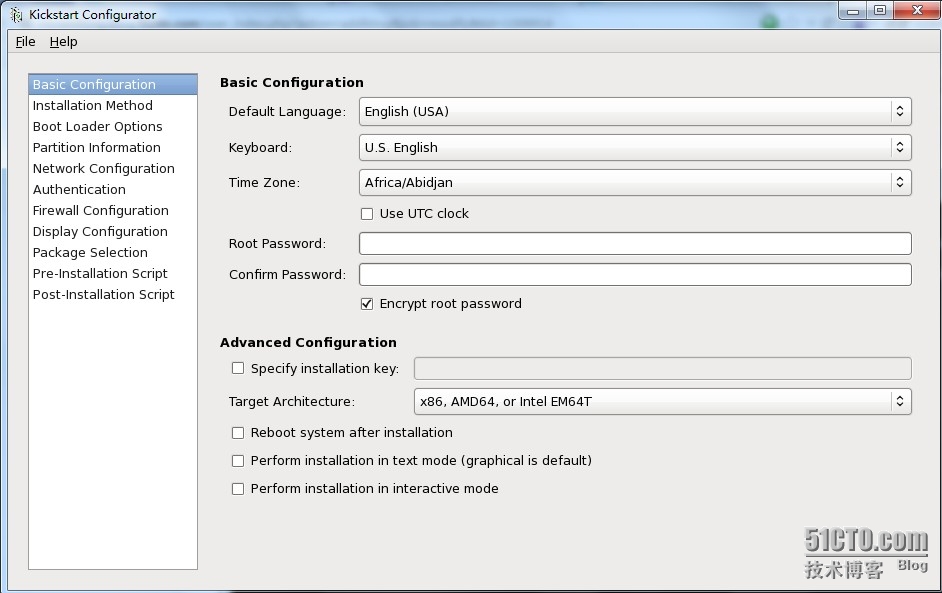Image resolution: width=942 pixels, height=593 pixels.
Task: Open Network Configuration section
Action: 113,168
